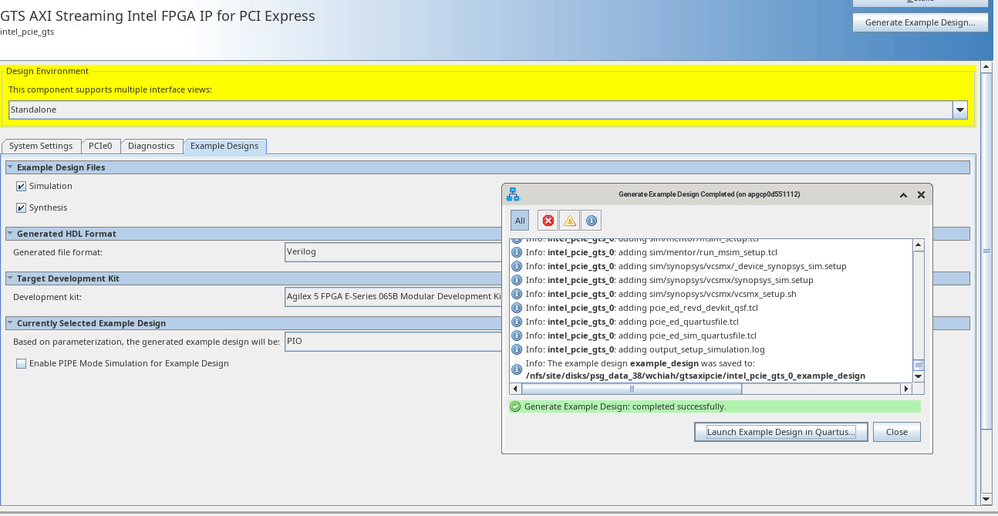The height and width of the screenshot is (516, 998).
Task: Collapse Target Development Kit section
Action: click(10, 279)
